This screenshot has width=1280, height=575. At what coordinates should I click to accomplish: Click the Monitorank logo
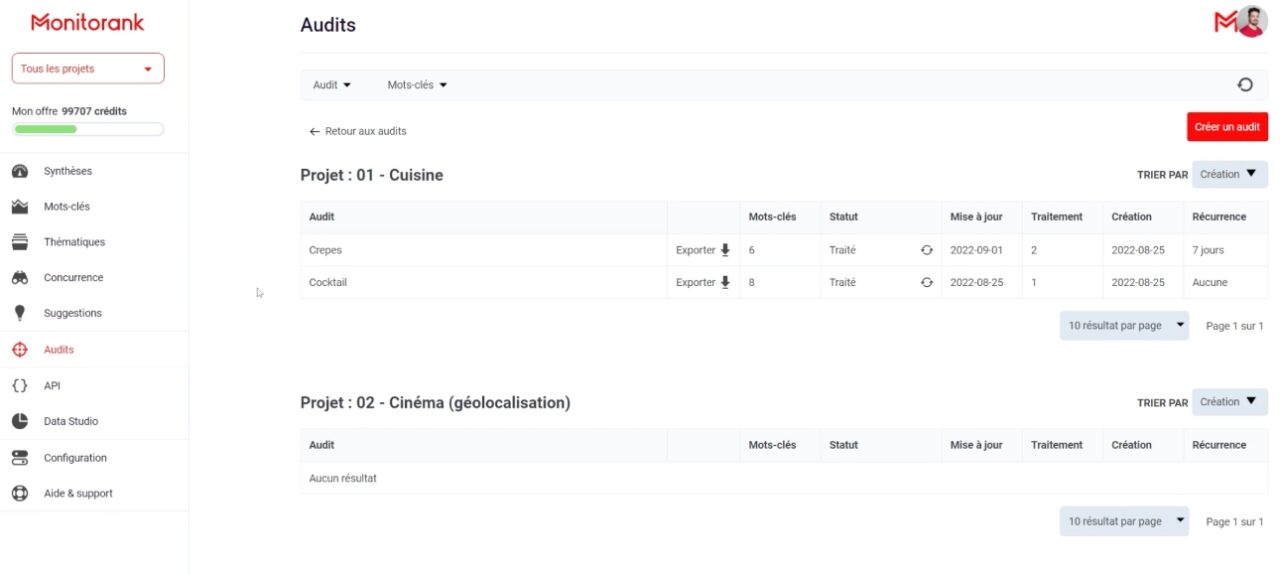pos(88,22)
